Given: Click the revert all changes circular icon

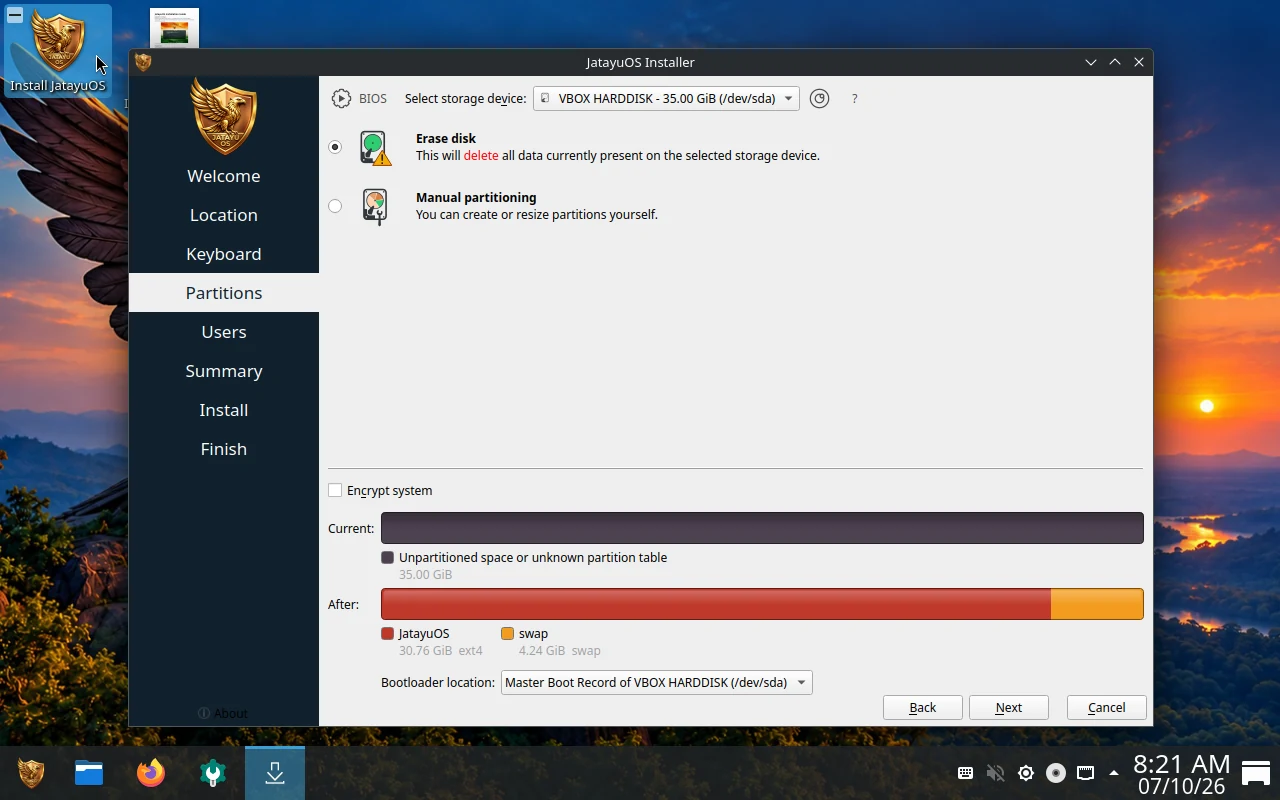Looking at the screenshot, I should pos(820,98).
